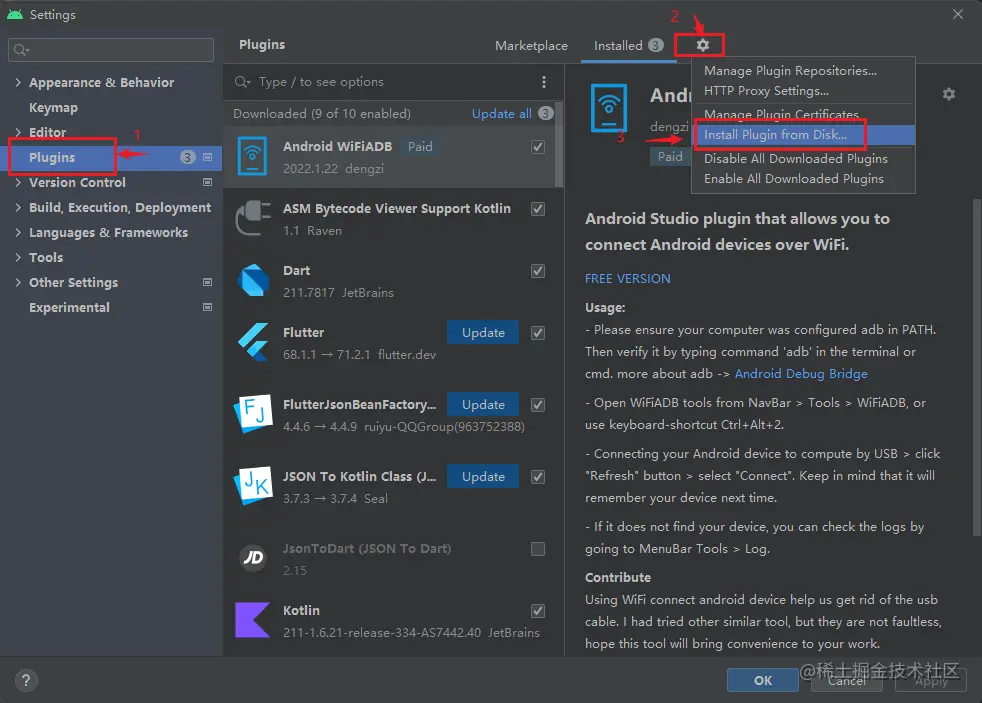Click Update button for JSON To Kotlin Class
The width and height of the screenshot is (982, 703).
click(x=483, y=476)
